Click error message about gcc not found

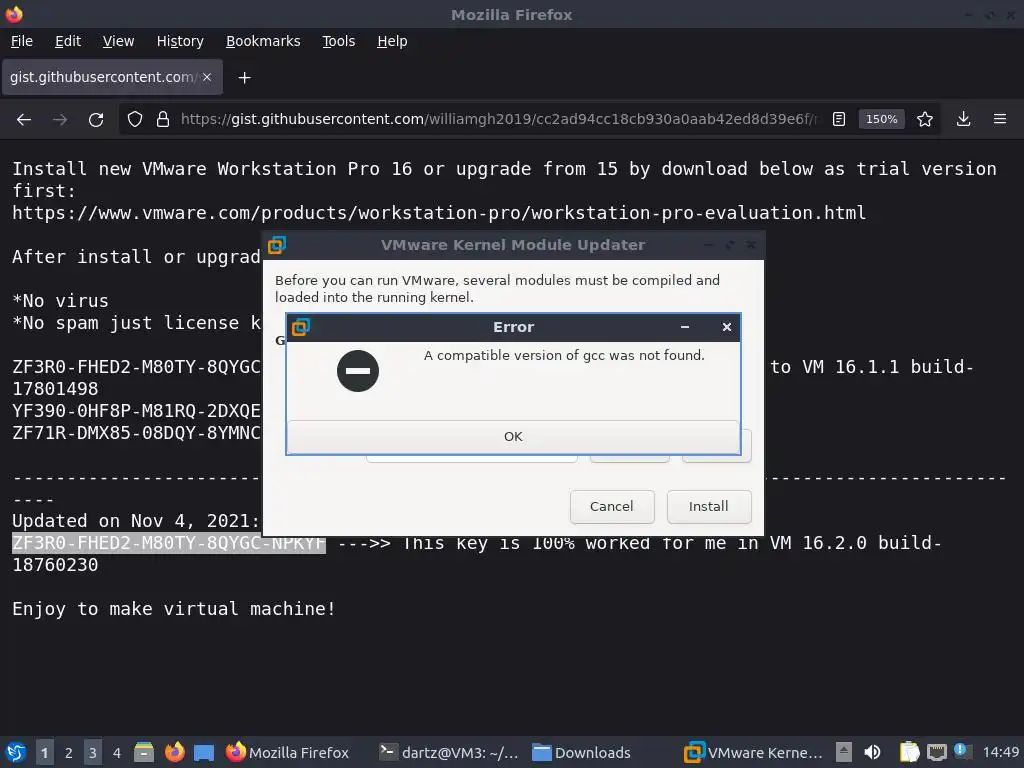coord(564,355)
